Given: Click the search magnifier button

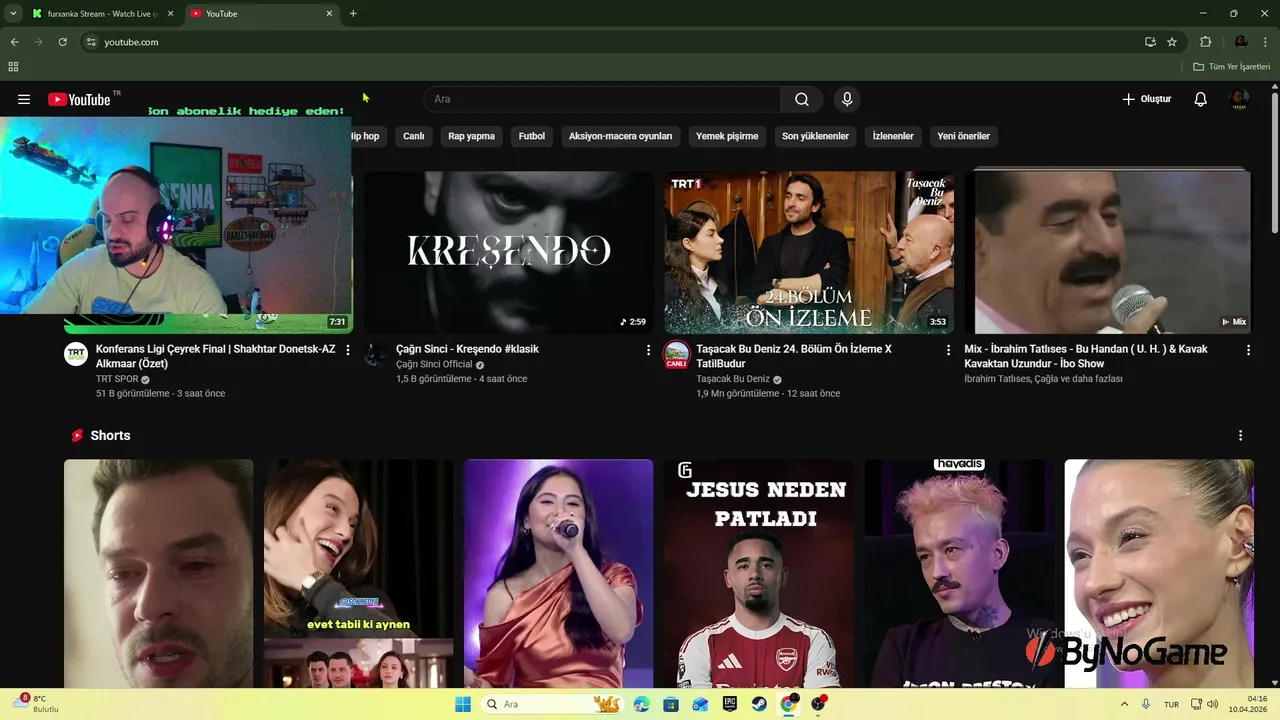Looking at the screenshot, I should (x=802, y=99).
